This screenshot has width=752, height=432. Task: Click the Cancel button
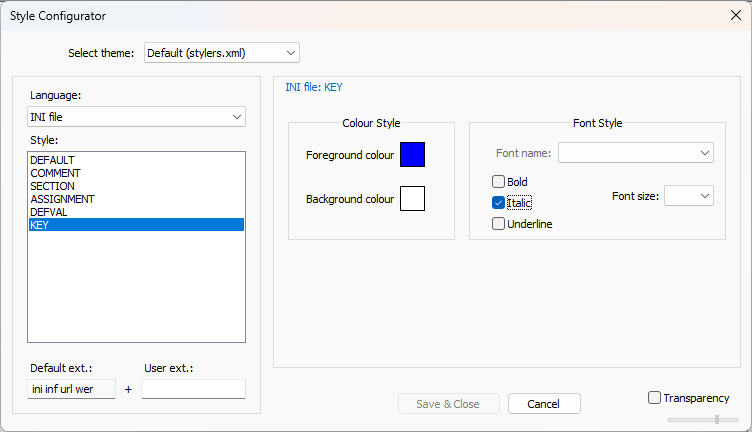(x=544, y=404)
